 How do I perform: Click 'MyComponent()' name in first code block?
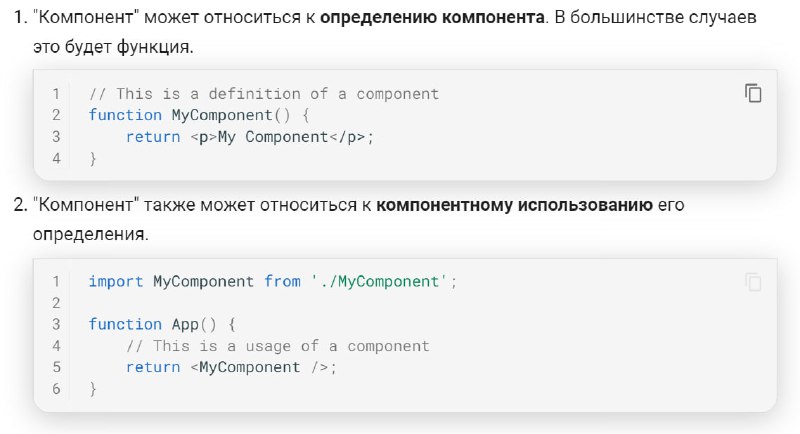click(231, 115)
